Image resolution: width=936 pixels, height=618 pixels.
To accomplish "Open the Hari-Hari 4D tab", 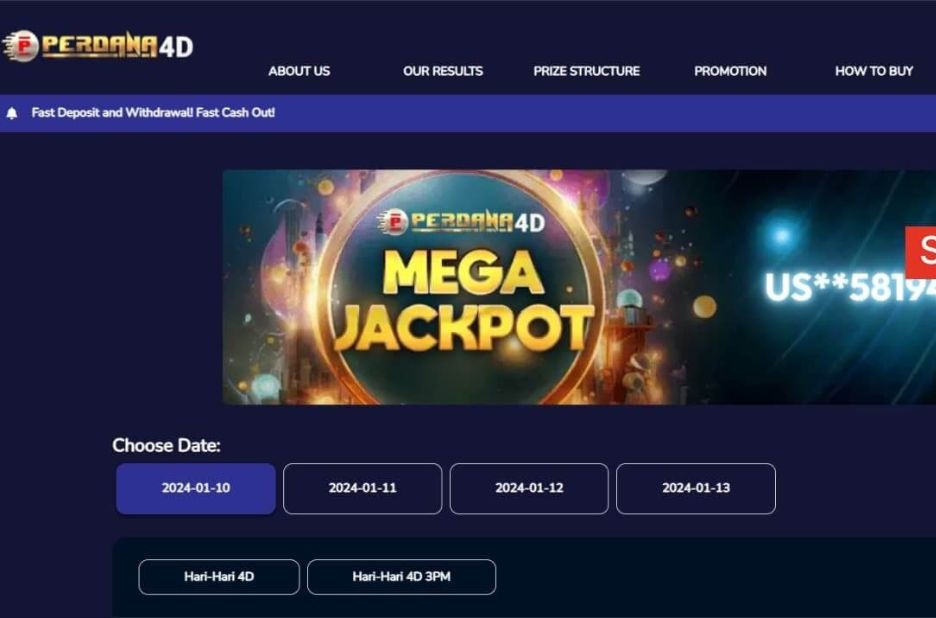I will [x=219, y=577].
